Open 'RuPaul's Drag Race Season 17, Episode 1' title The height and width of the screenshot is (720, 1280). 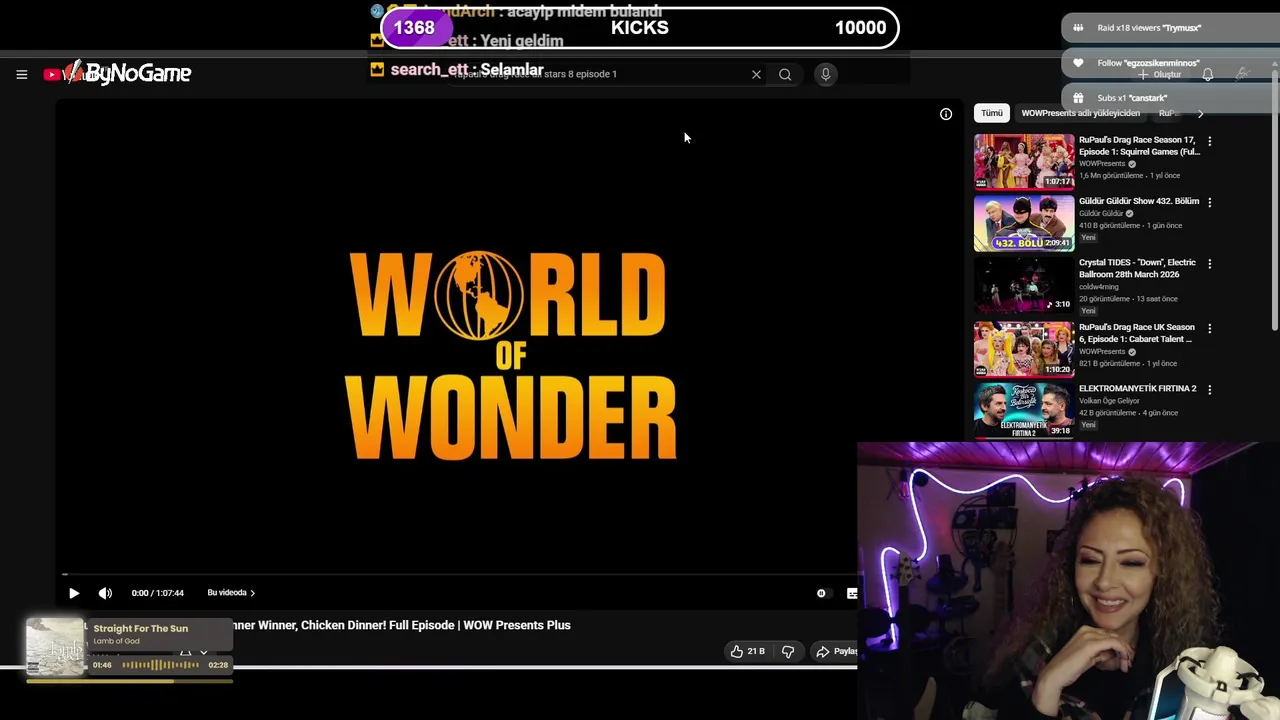pyautogui.click(x=1139, y=146)
